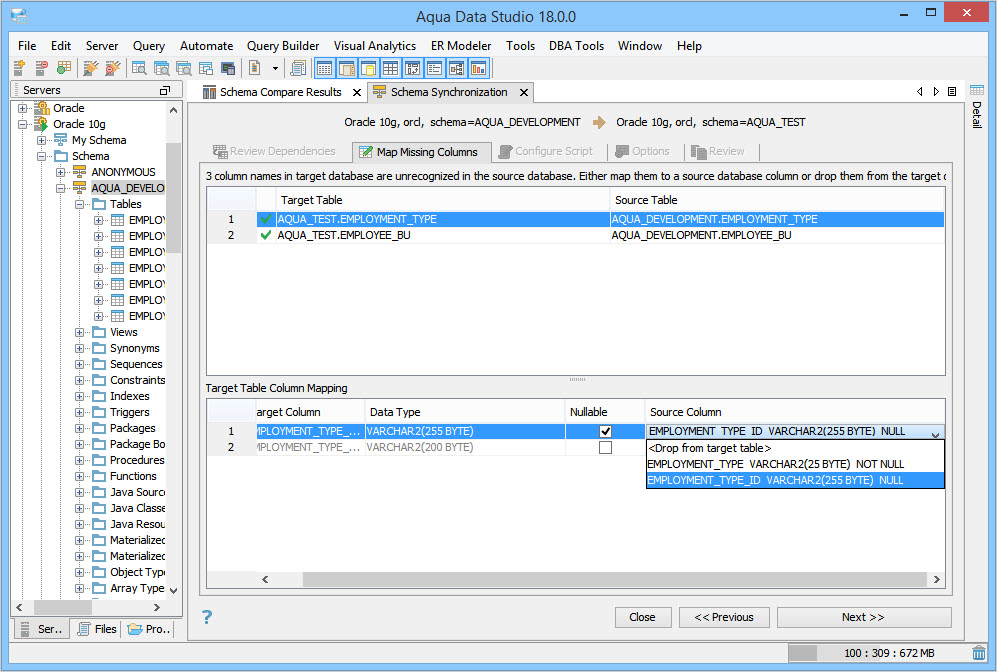
Task: Select highlighted EMPLOYMENT_TYPE_ID VARCHAR2(255 BYTE) NULL option
Action: click(795, 480)
